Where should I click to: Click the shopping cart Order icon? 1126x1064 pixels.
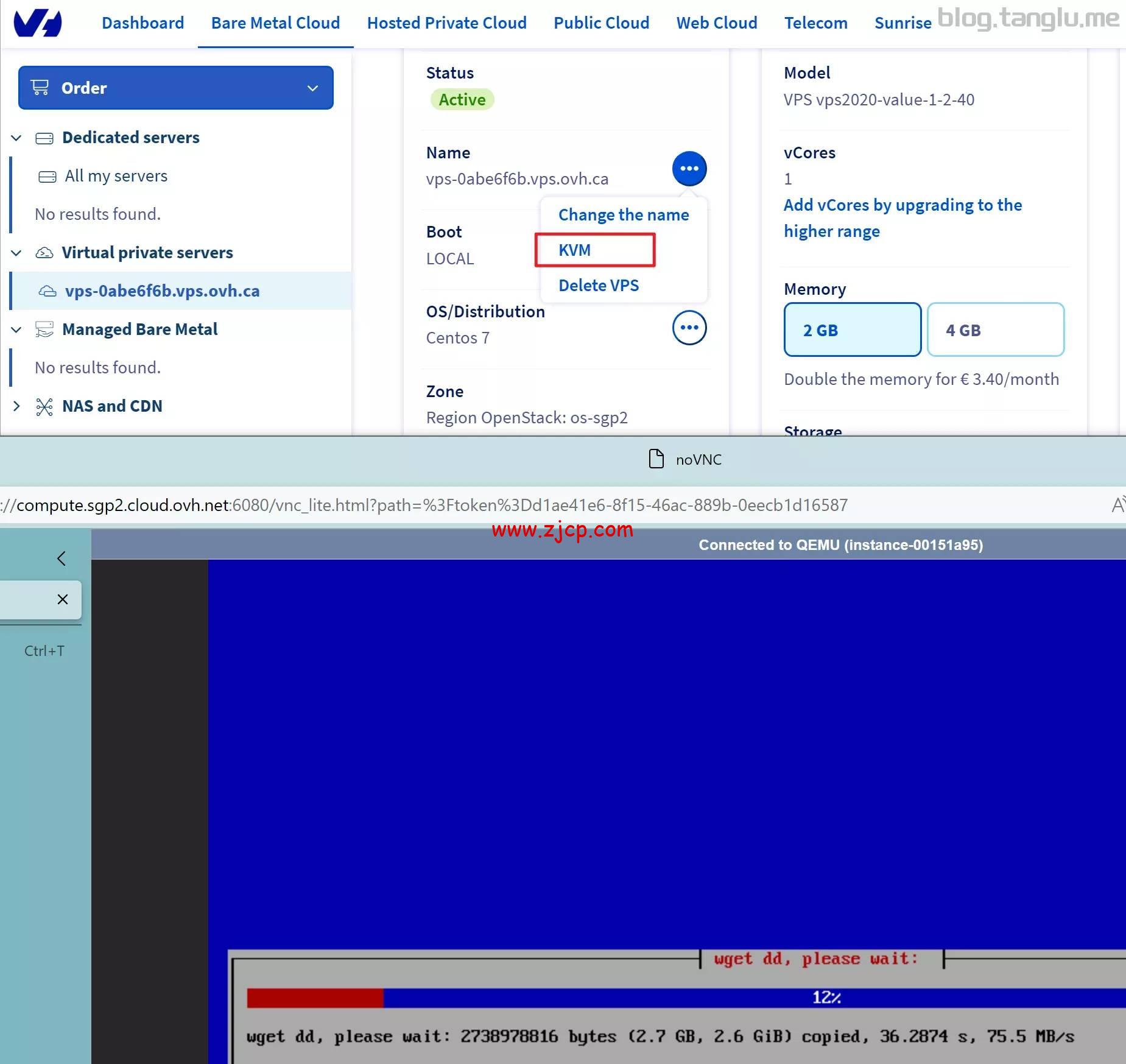(40, 88)
